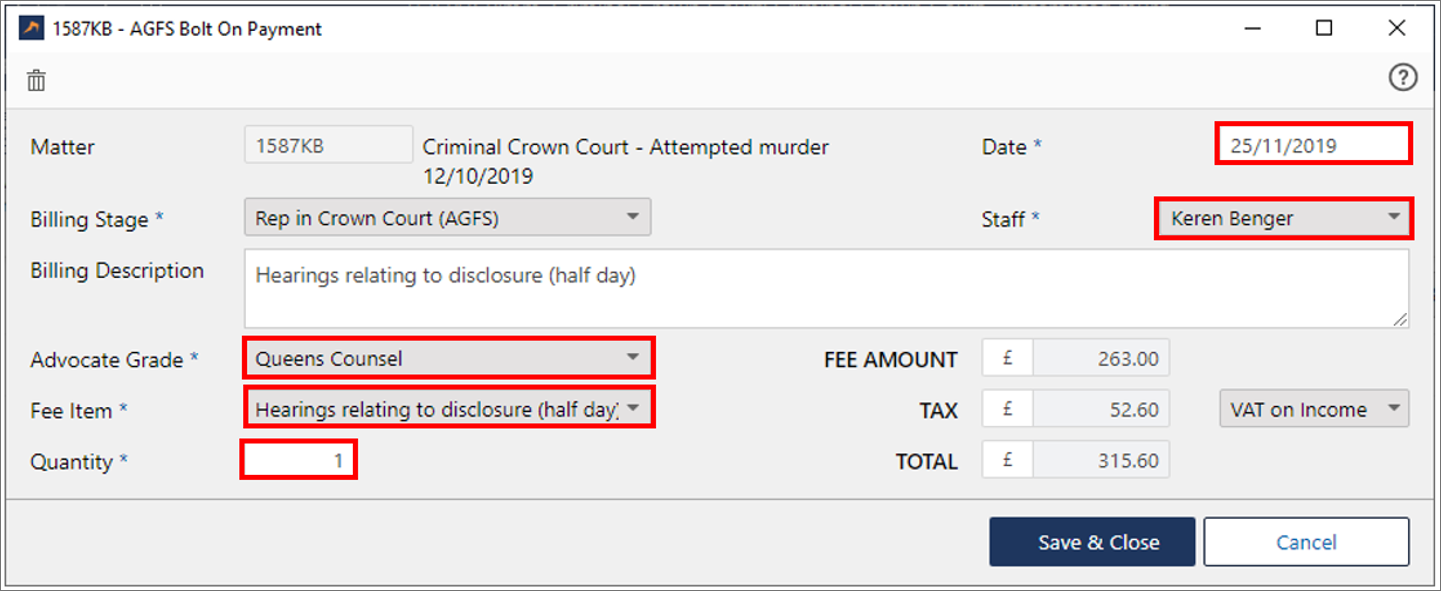
Task: Open the Staff dropdown showing Keren Benger
Action: (x=1284, y=218)
